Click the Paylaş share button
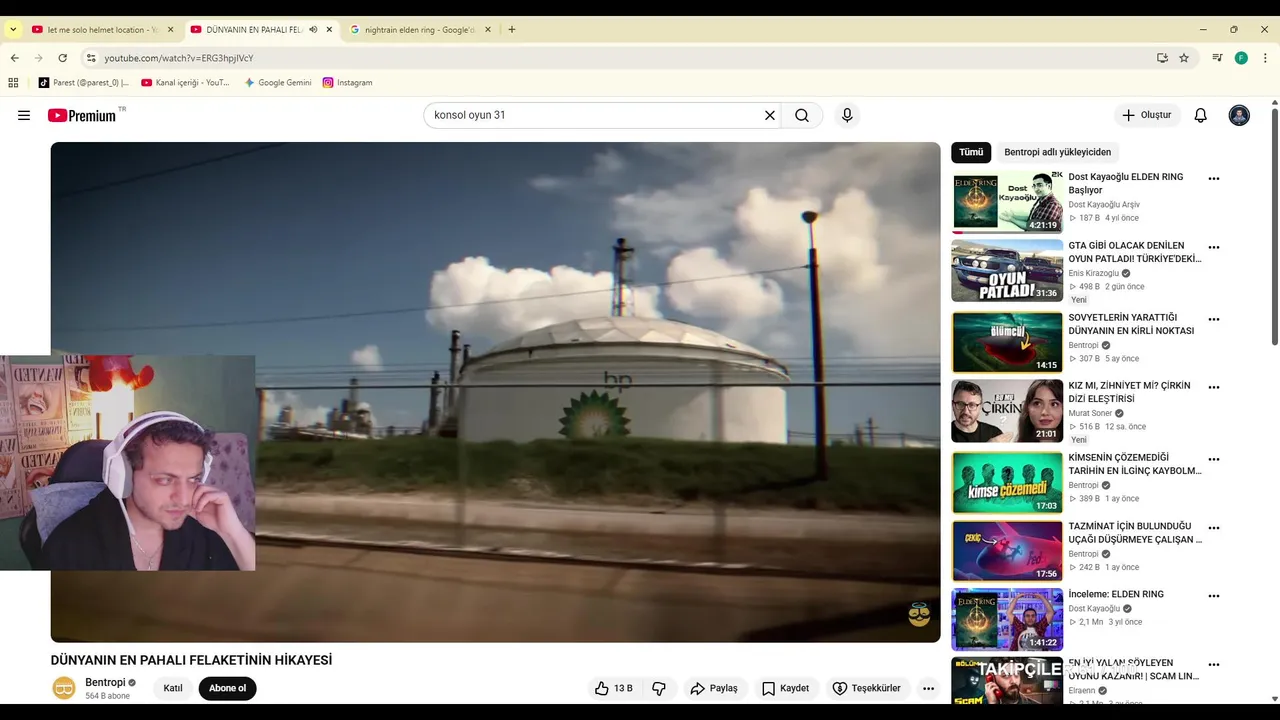1280x720 pixels. 714,688
